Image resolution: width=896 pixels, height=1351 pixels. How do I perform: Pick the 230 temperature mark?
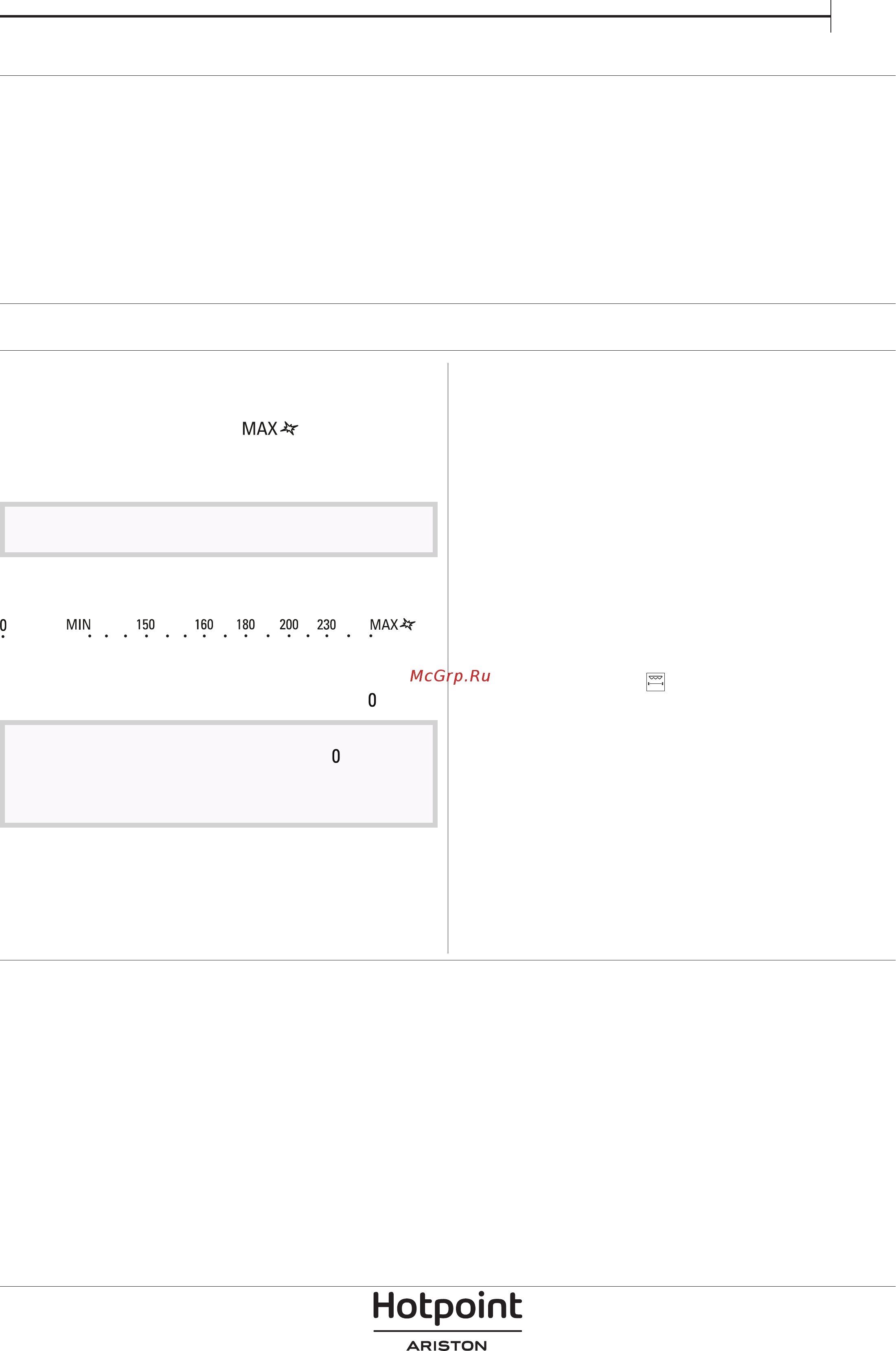tap(326, 624)
